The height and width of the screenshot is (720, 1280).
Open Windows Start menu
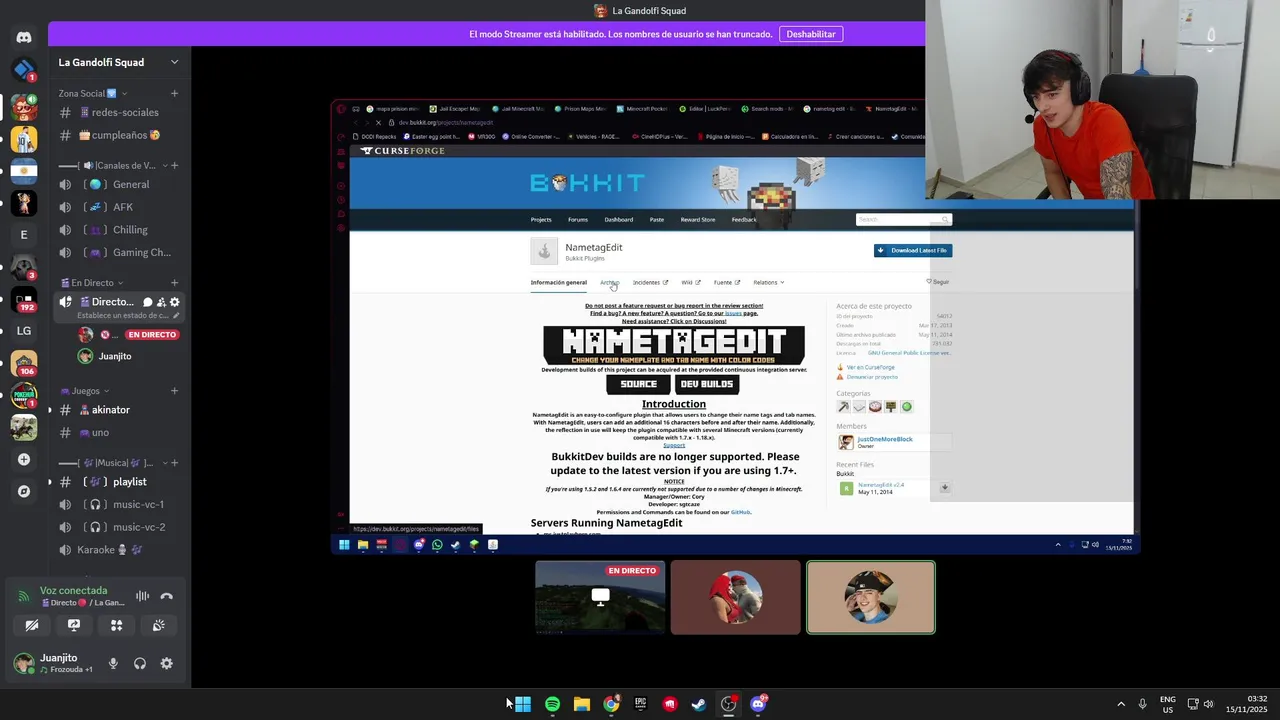(523, 704)
